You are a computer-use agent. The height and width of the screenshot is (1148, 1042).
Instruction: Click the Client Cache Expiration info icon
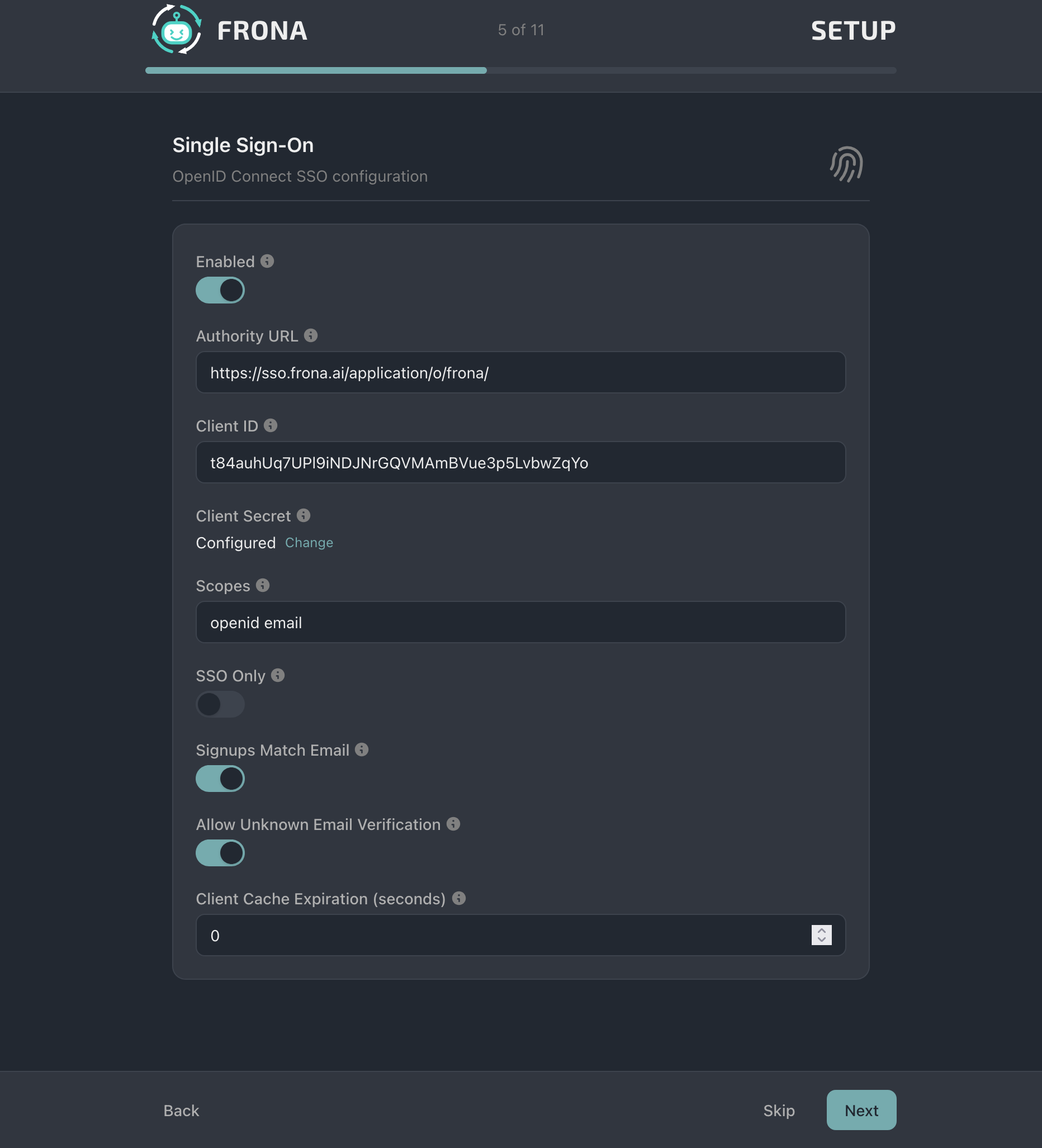pyautogui.click(x=458, y=899)
